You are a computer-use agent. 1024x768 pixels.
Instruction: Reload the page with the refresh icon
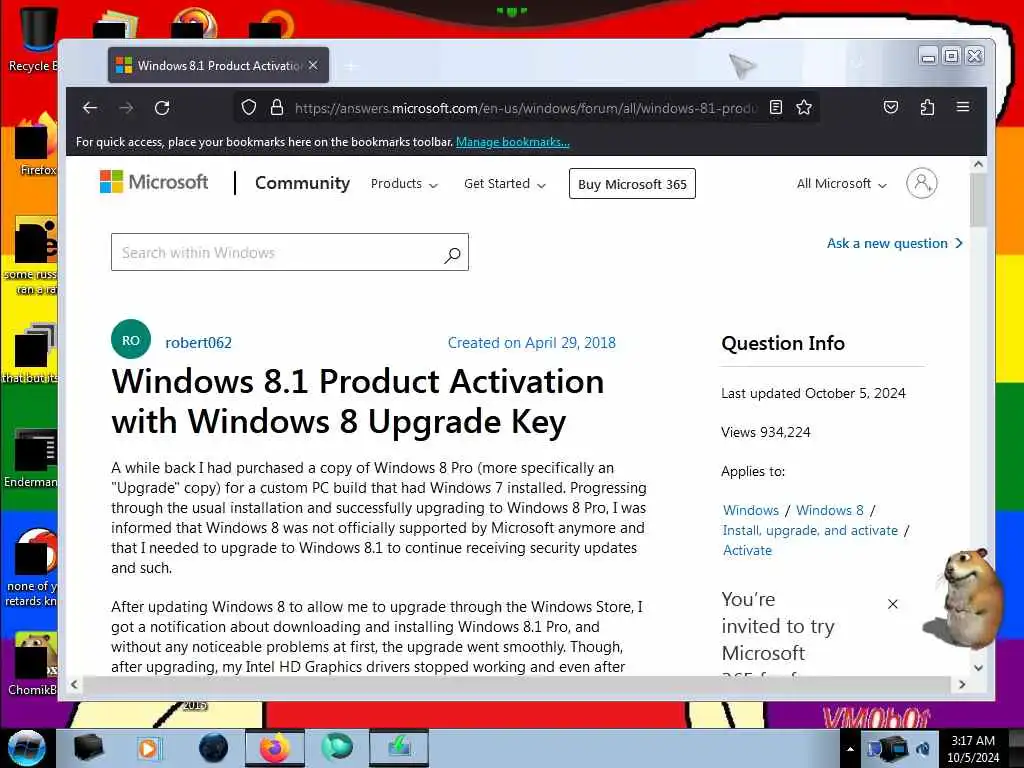tap(162, 108)
